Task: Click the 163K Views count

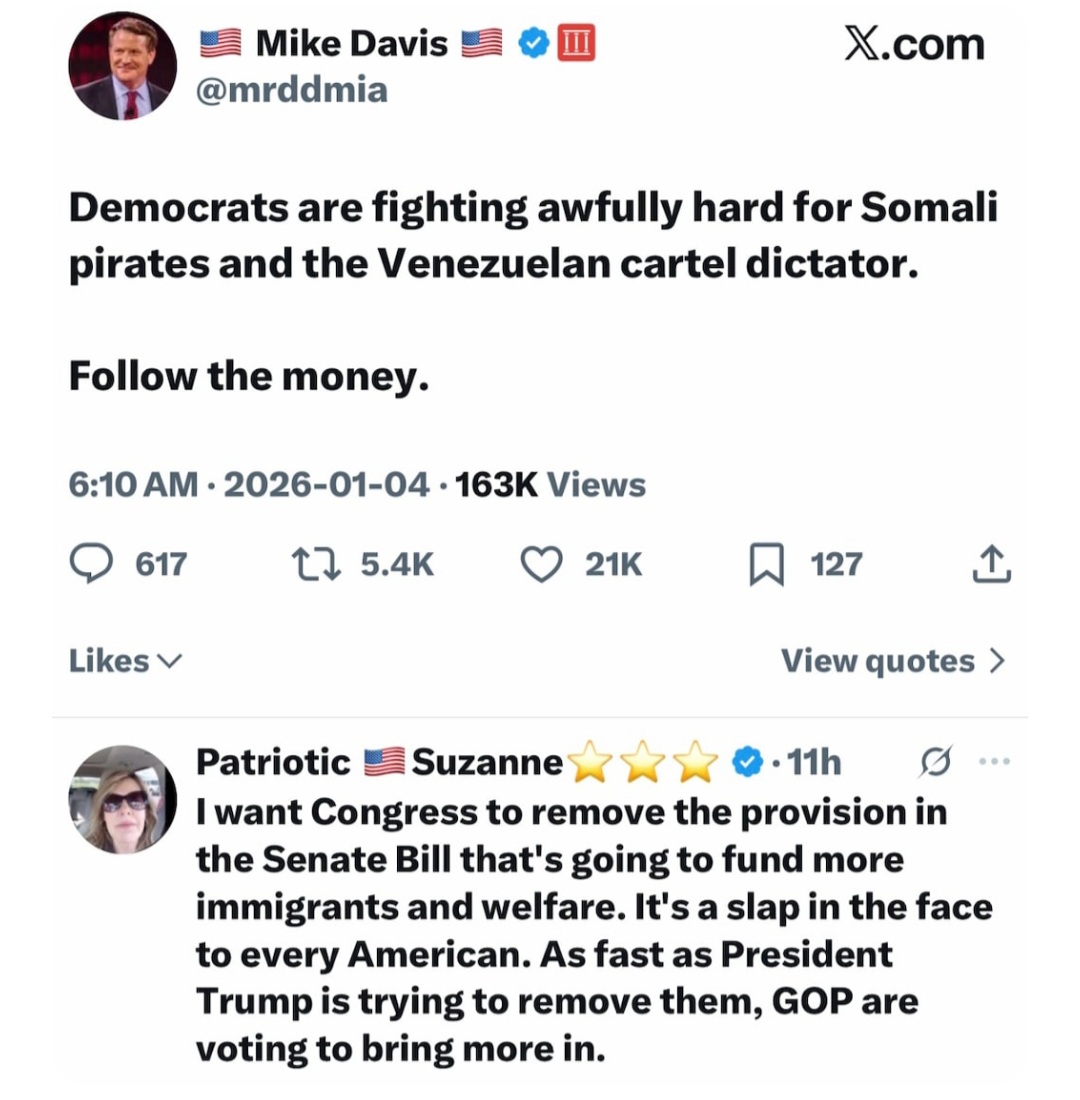Action: coord(550,485)
